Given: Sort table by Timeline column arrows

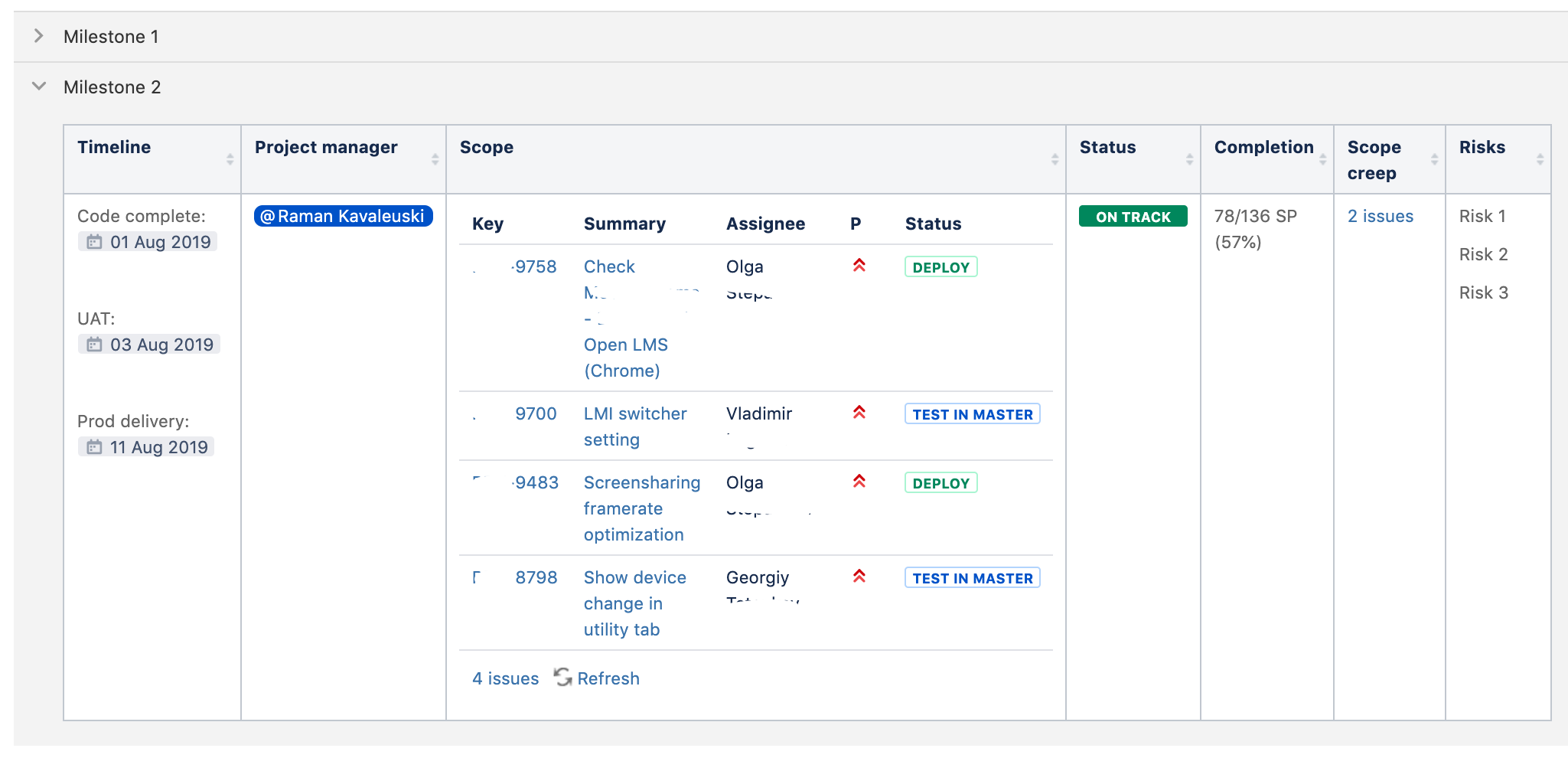Looking at the screenshot, I should pyautogui.click(x=230, y=159).
